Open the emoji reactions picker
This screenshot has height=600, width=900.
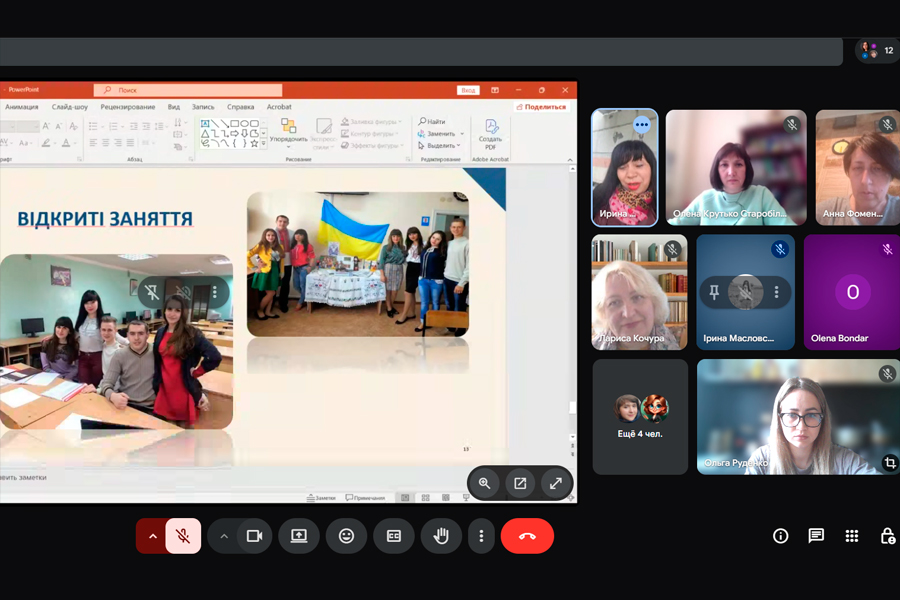(x=346, y=536)
